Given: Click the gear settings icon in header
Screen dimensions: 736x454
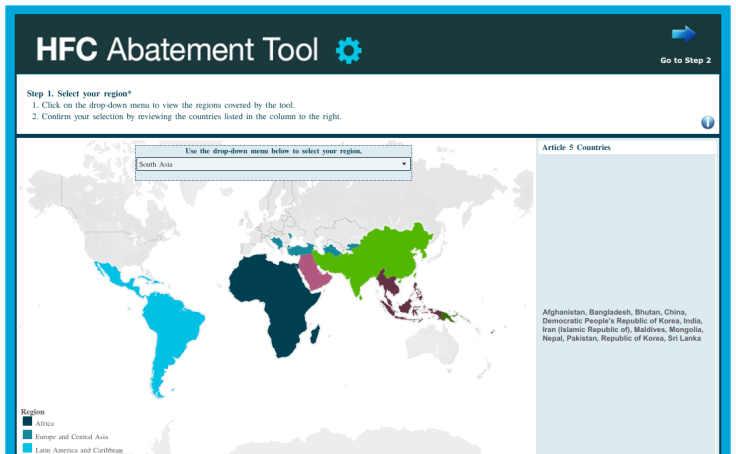Looking at the screenshot, I should coord(349,49).
